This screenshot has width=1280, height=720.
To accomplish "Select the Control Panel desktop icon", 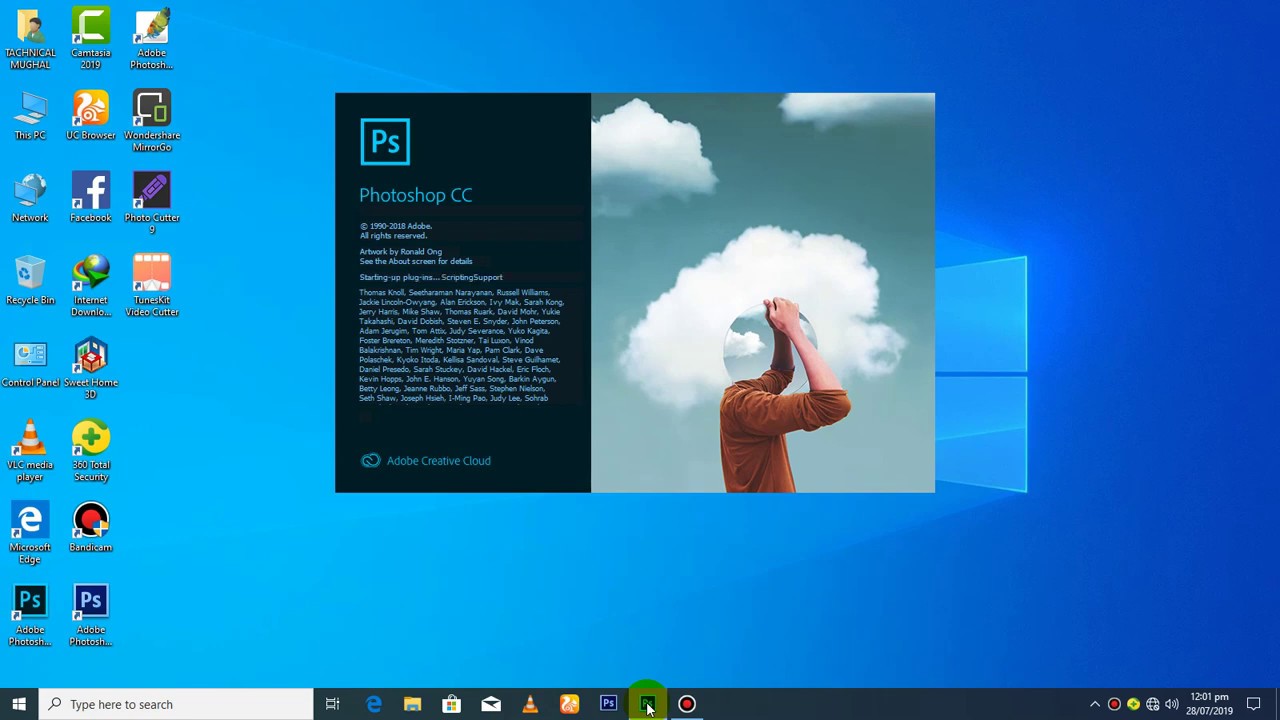I will (30, 363).
